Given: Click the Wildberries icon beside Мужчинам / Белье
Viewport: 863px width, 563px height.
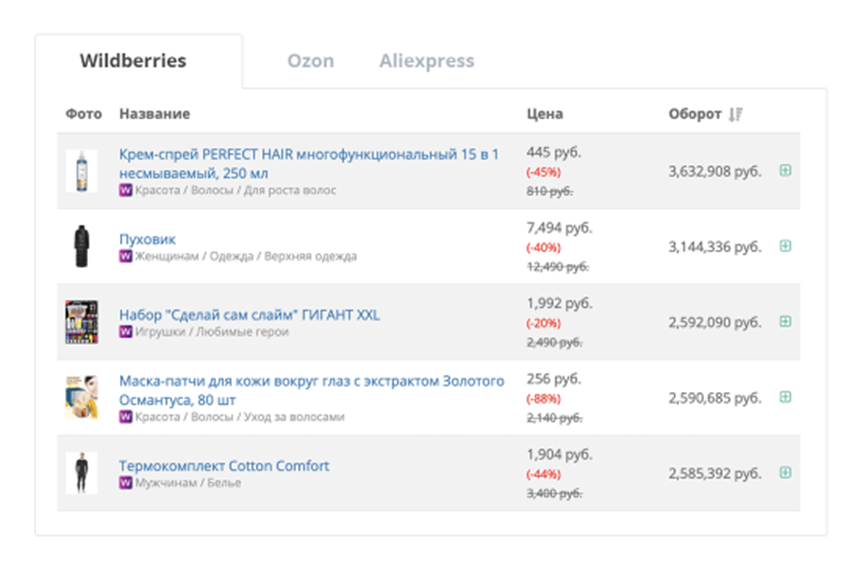Looking at the screenshot, I should pos(125,483).
